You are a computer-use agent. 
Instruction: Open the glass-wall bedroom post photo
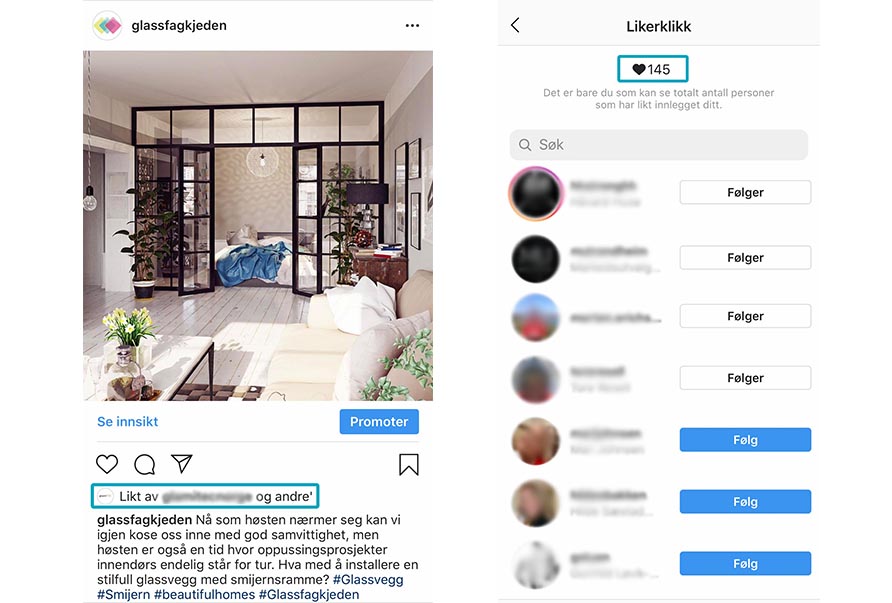pos(258,226)
